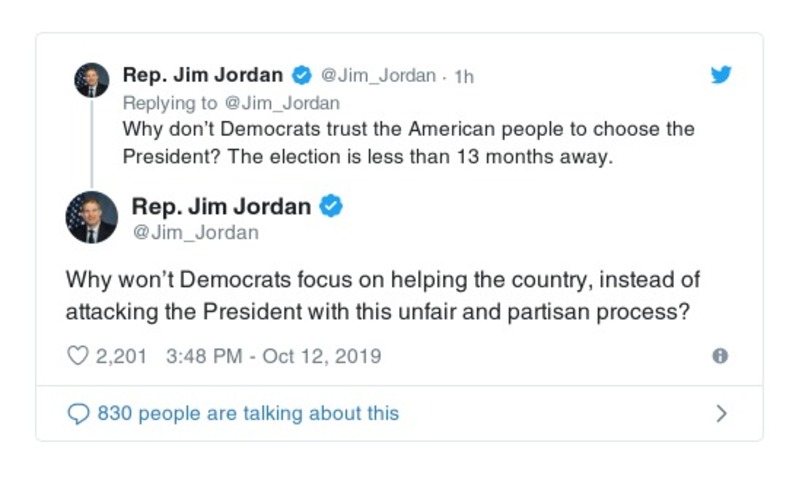Viewport: 799px width, 490px height.
Task: Click the @Jim_Jordan handle next to '1h'
Action: [378, 76]
